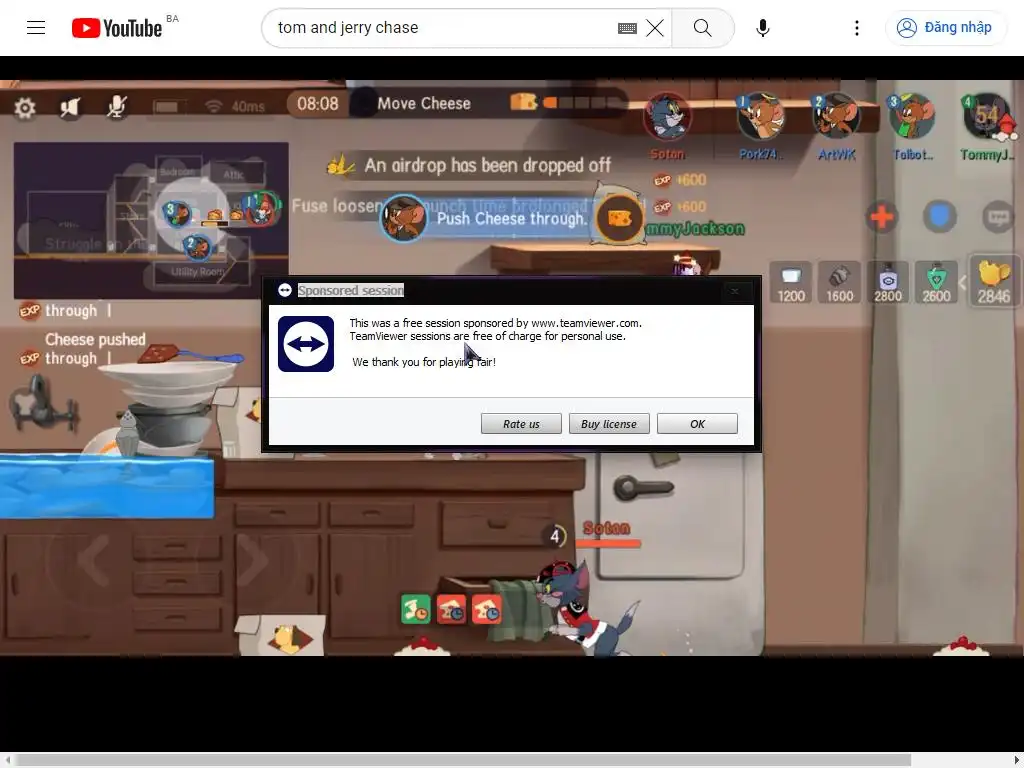The height and width of the screenshot is (768, 1024).
Task: Click the 'Move Cheese' objective label
Action: click(x=424, y=103)
